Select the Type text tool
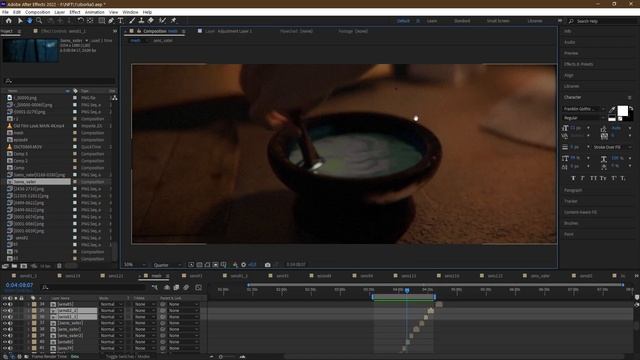 [x=121, y=20]
